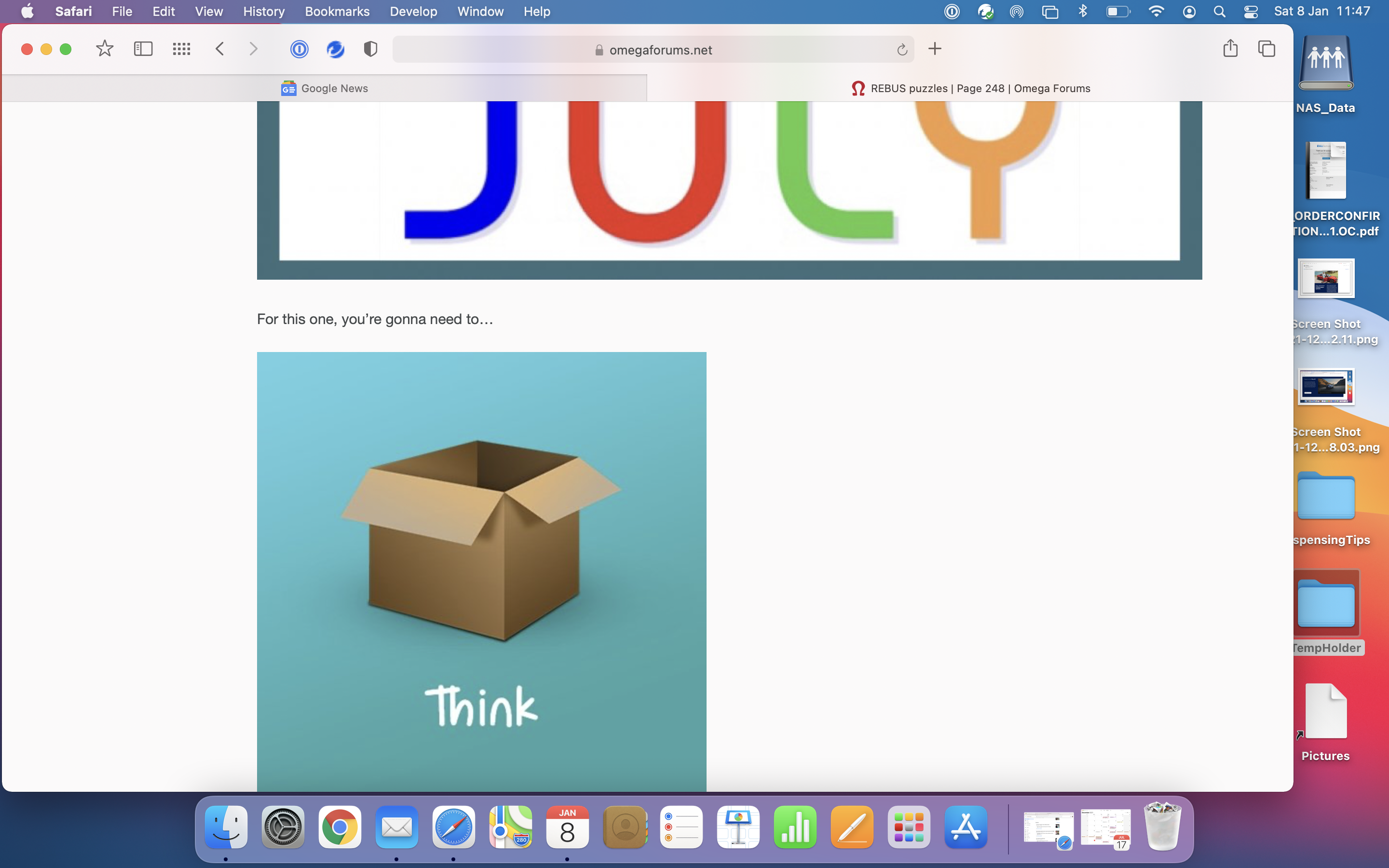Open the Wi-Fi status menu
This screenshot has height=868, width=1389.
(1157, 12)
